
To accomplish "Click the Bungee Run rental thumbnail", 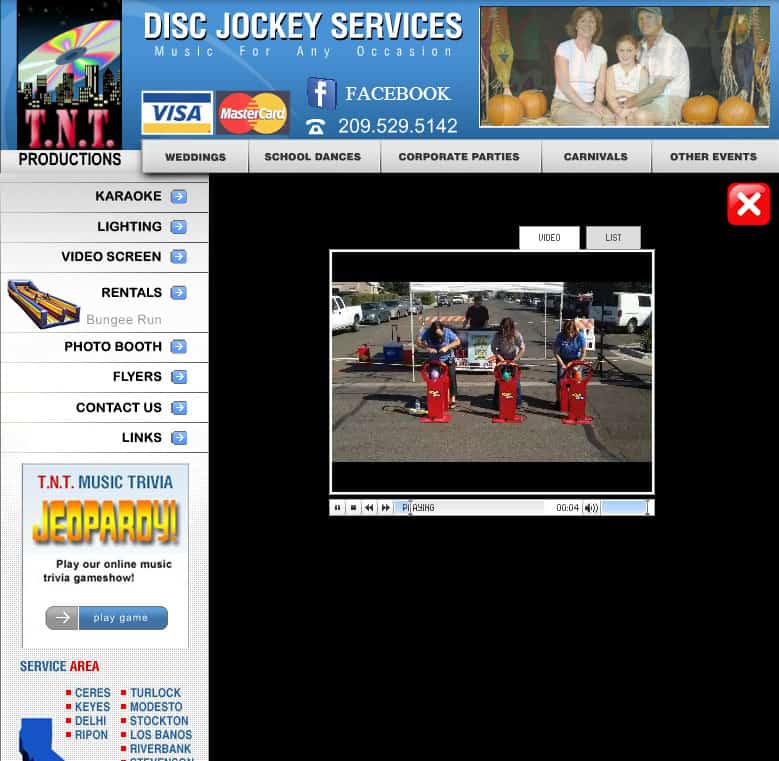I will click(44, 304).
